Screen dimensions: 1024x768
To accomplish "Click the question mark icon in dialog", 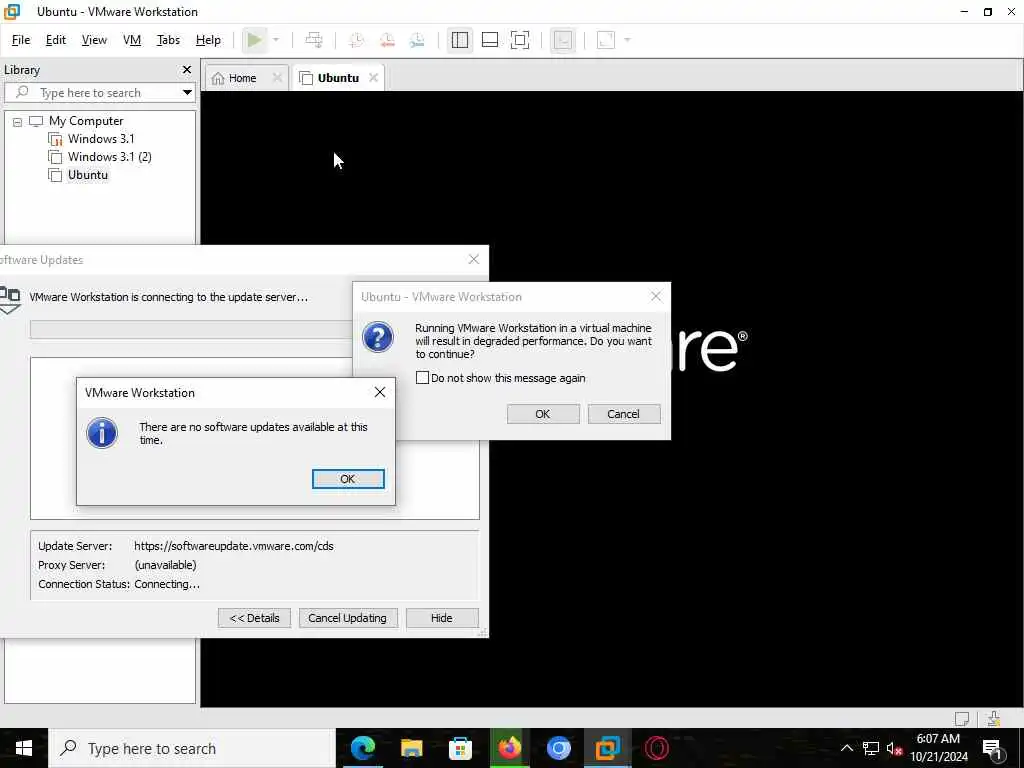I will click(378, 337).
